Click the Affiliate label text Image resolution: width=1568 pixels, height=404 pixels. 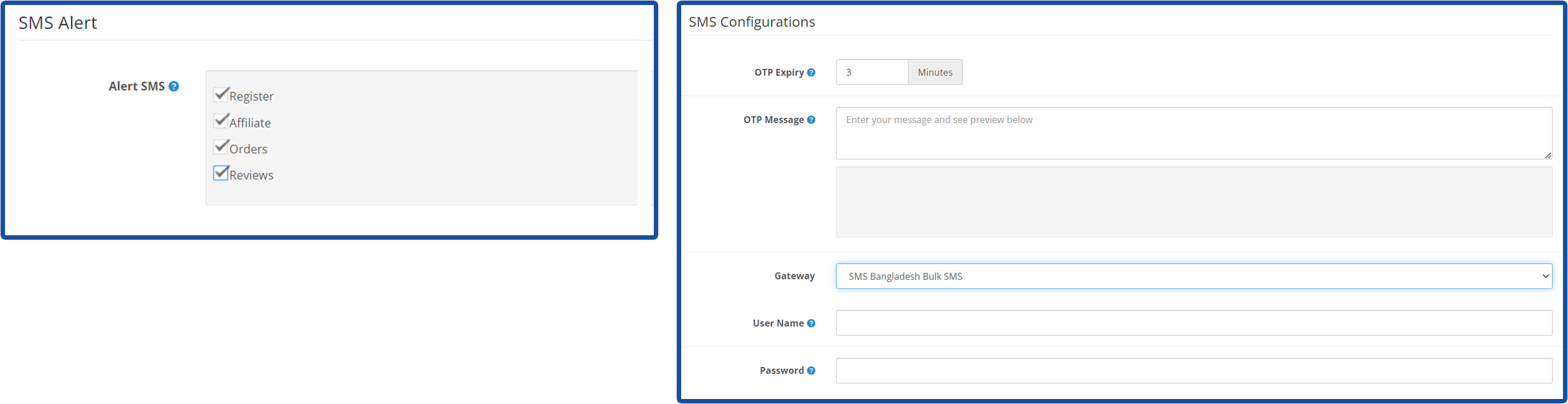(250, 123)
